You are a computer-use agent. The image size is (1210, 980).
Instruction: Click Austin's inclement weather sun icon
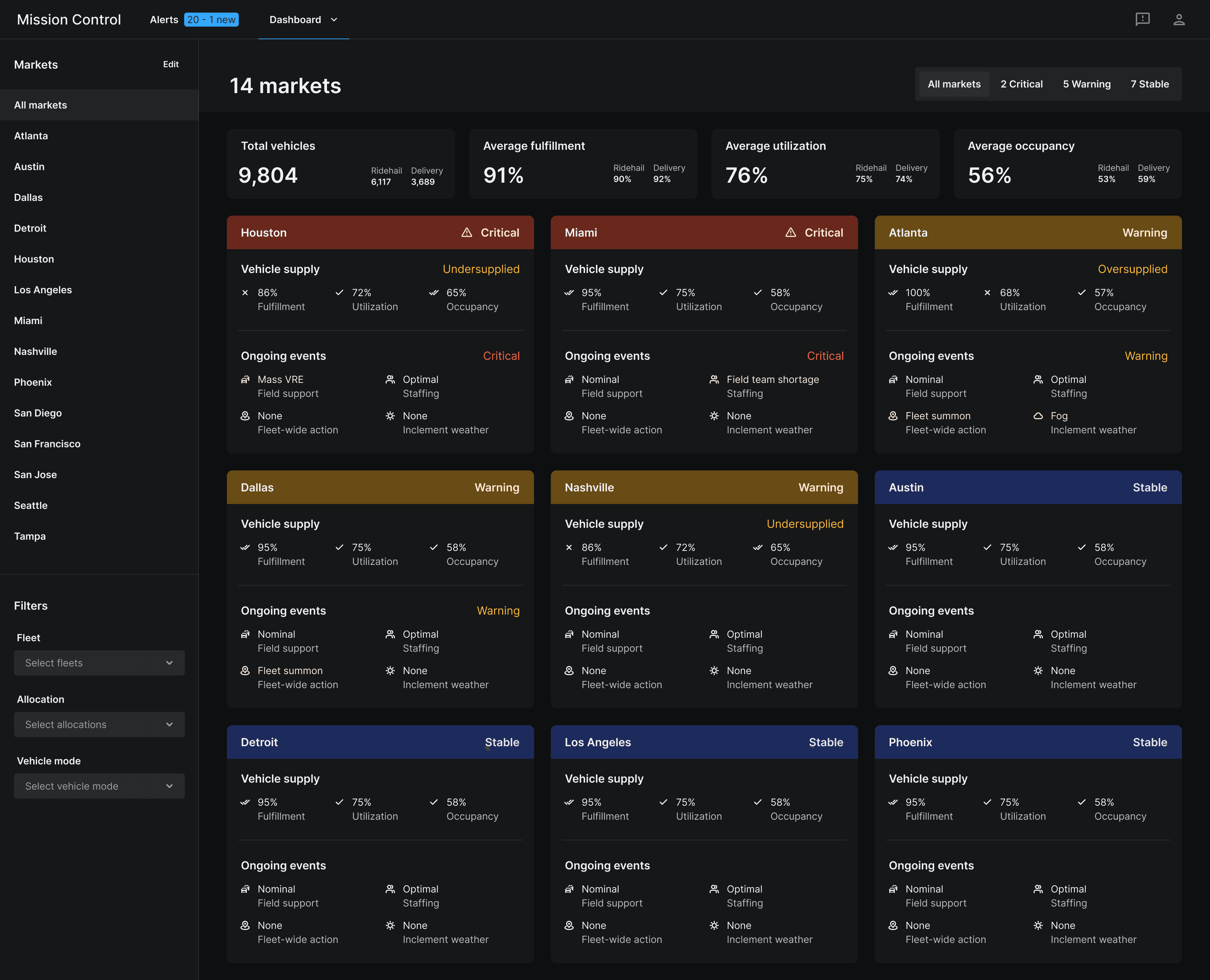point(1038,671)
